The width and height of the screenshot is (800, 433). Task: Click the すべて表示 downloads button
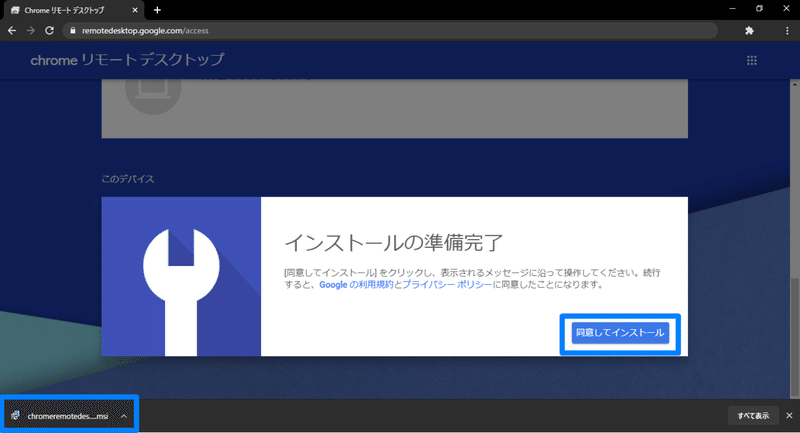tap(753, 416)
